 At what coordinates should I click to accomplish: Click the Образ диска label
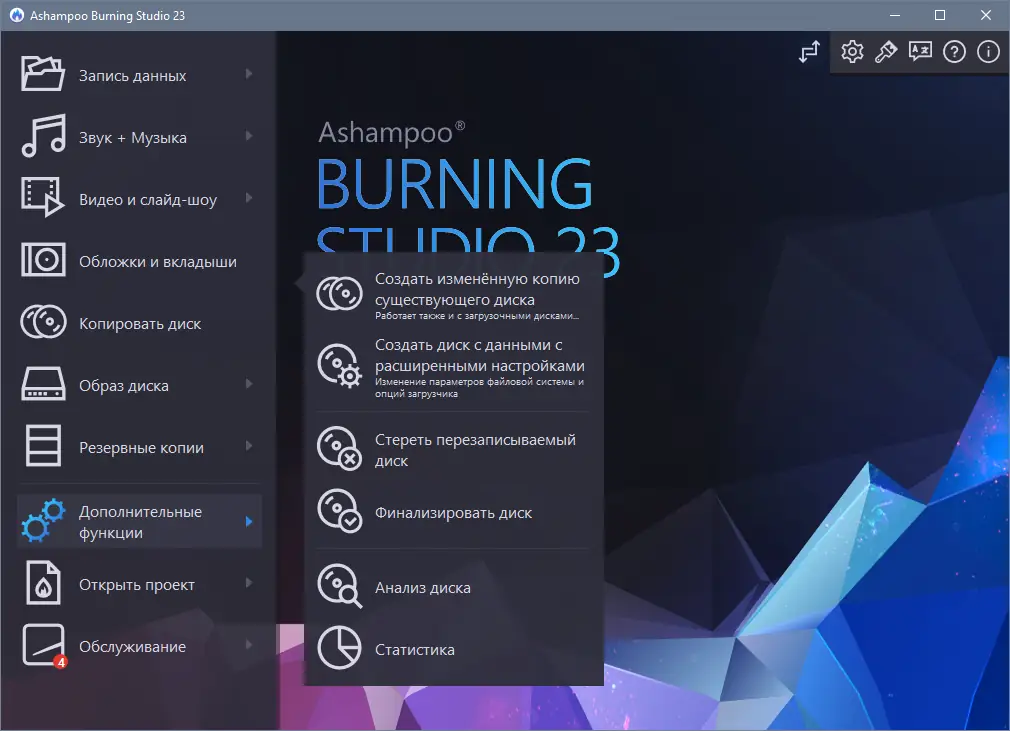pyautogui.click(x=124, y=385)
